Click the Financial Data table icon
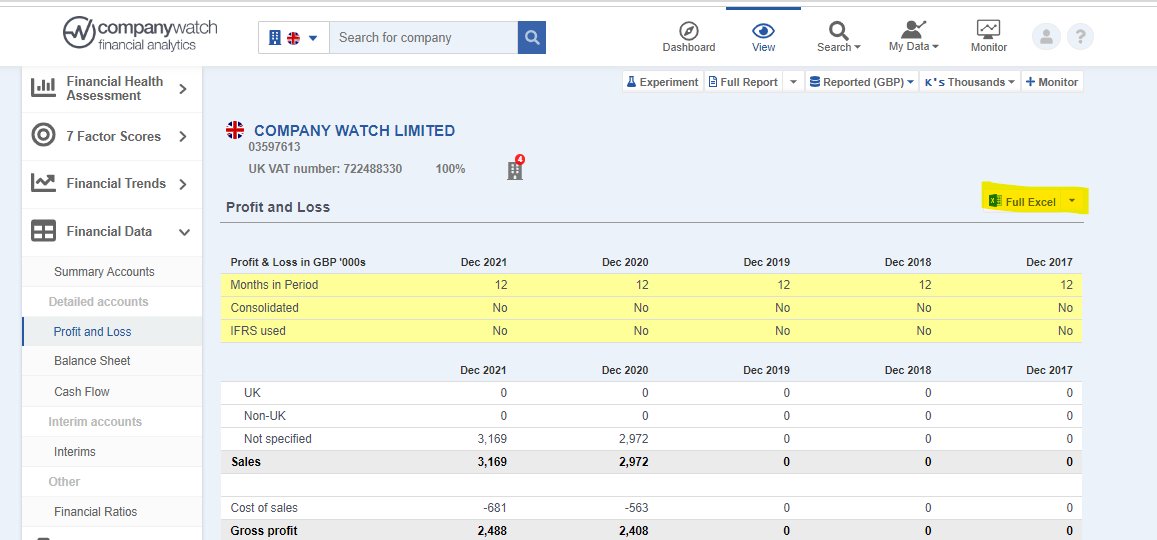This screenshot has height=540, width=1157. pyautogui.click(x=43, y=232)
